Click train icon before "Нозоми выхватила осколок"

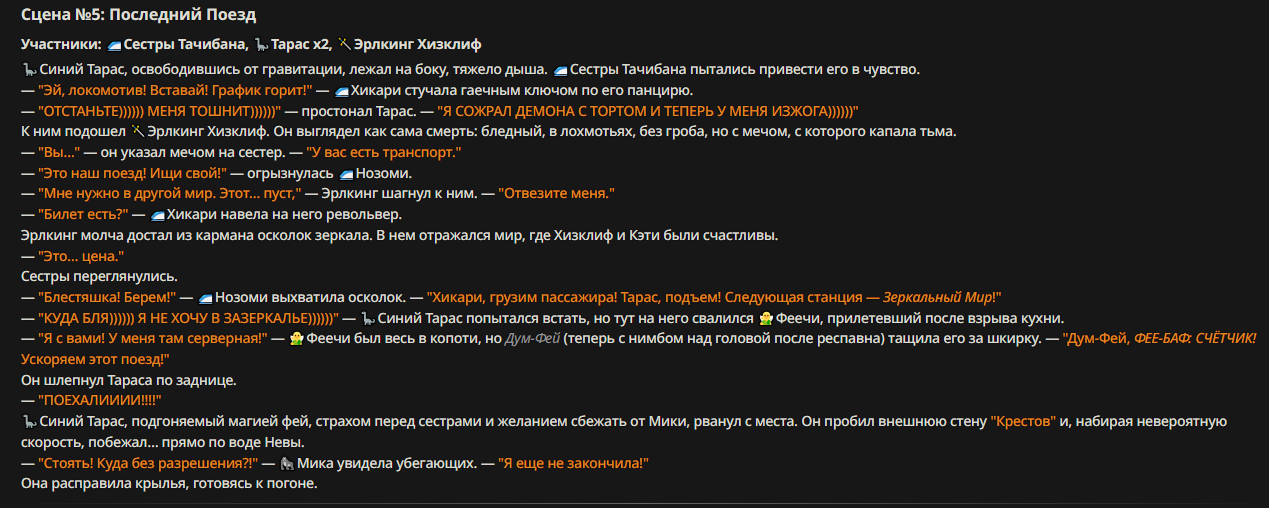pos(206,297)
